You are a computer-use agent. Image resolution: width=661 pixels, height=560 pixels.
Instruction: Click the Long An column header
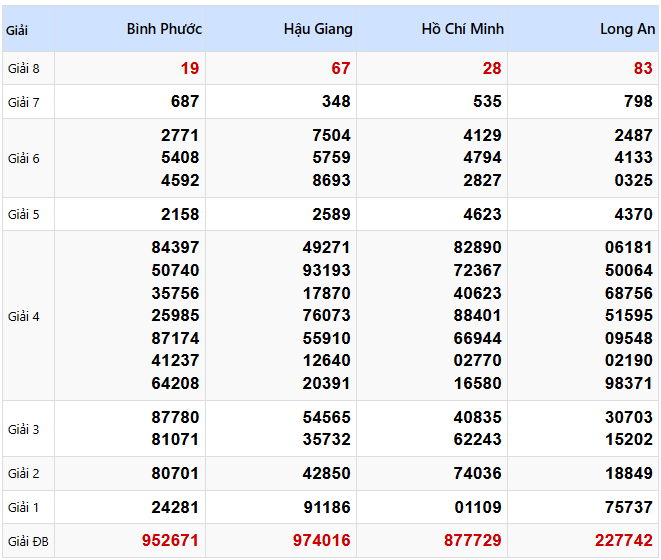pyautogui.click(x=627, y=29)
